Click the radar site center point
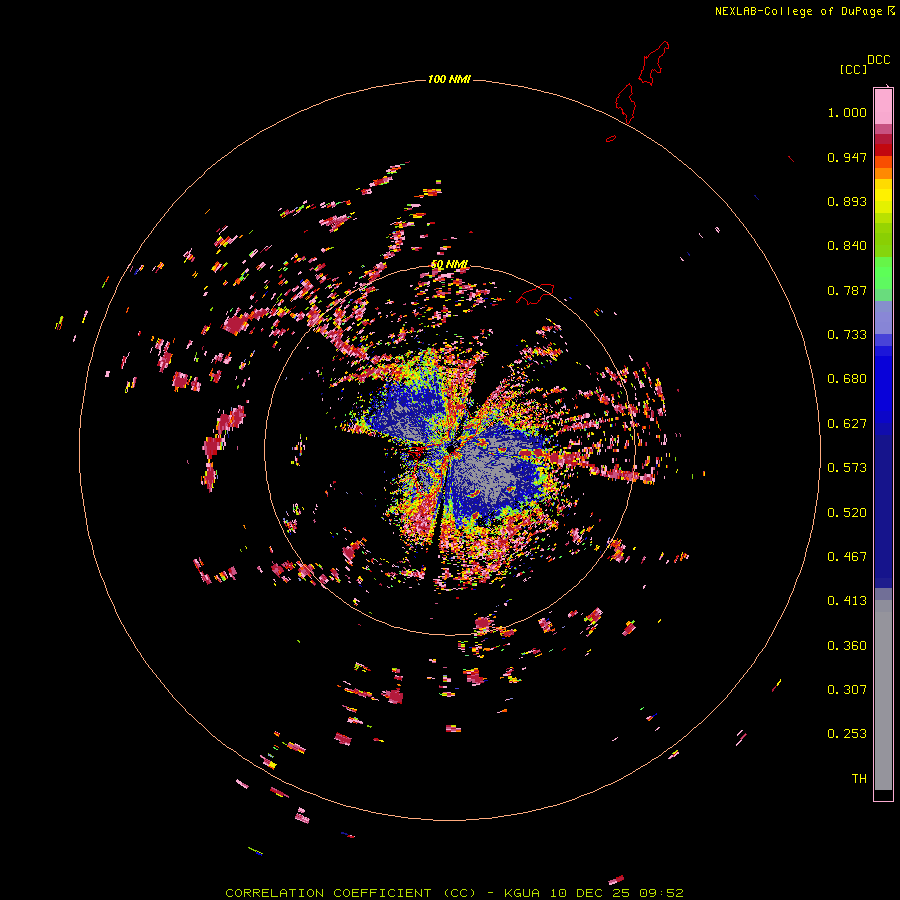Screen dimensions: 900x900 (451, 448)
